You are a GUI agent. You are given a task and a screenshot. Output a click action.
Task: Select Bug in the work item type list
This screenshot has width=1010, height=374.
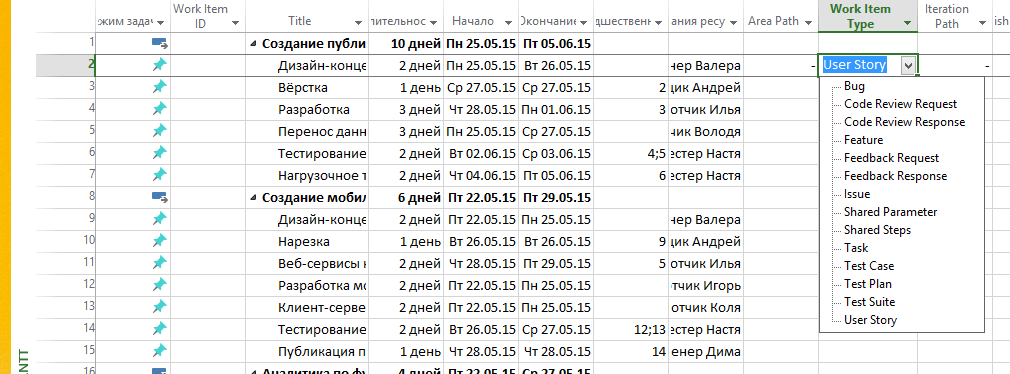[854, 86]
